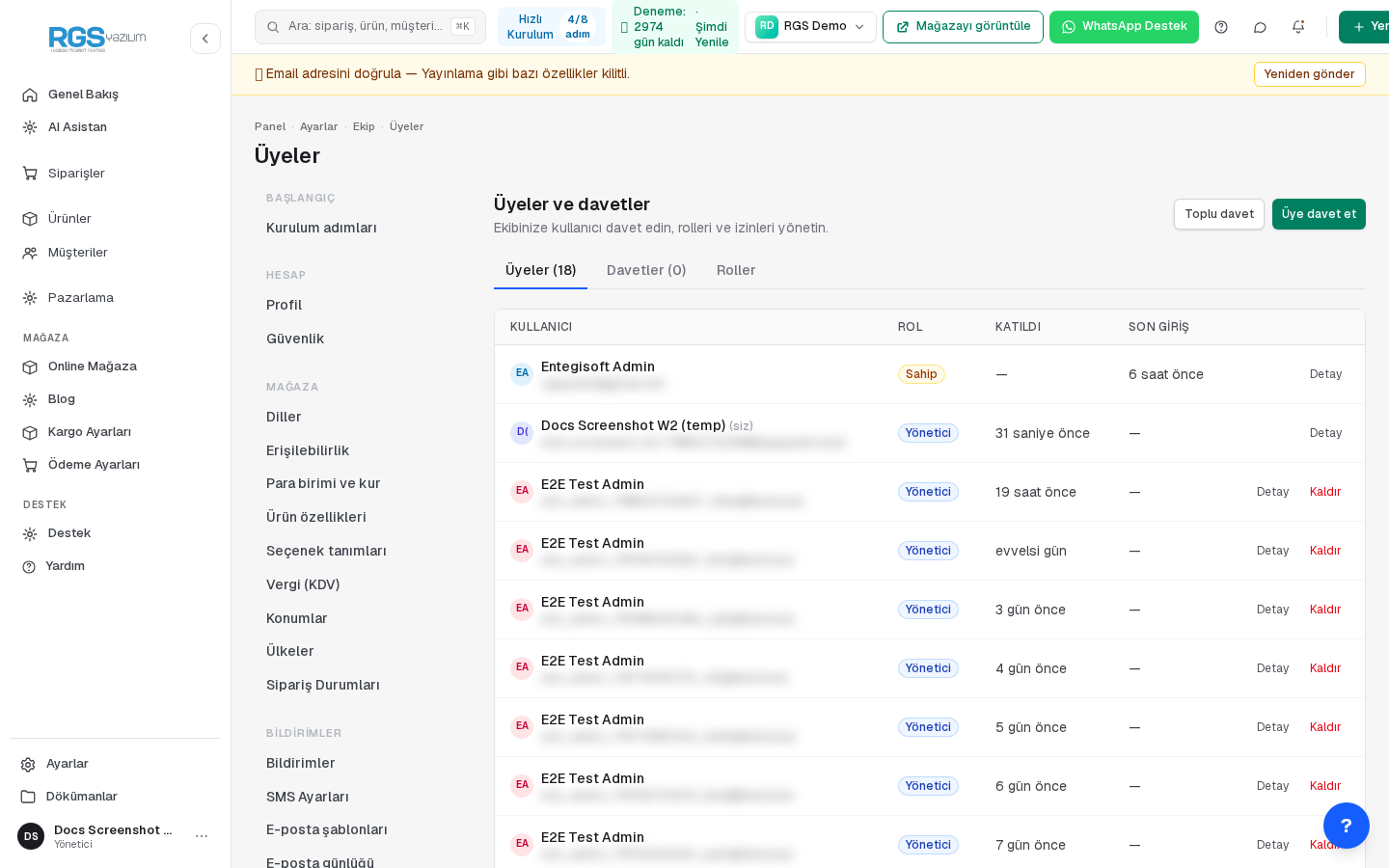
Task: Open Kurulum adımları settings item
Action: [x=321, y=228]
